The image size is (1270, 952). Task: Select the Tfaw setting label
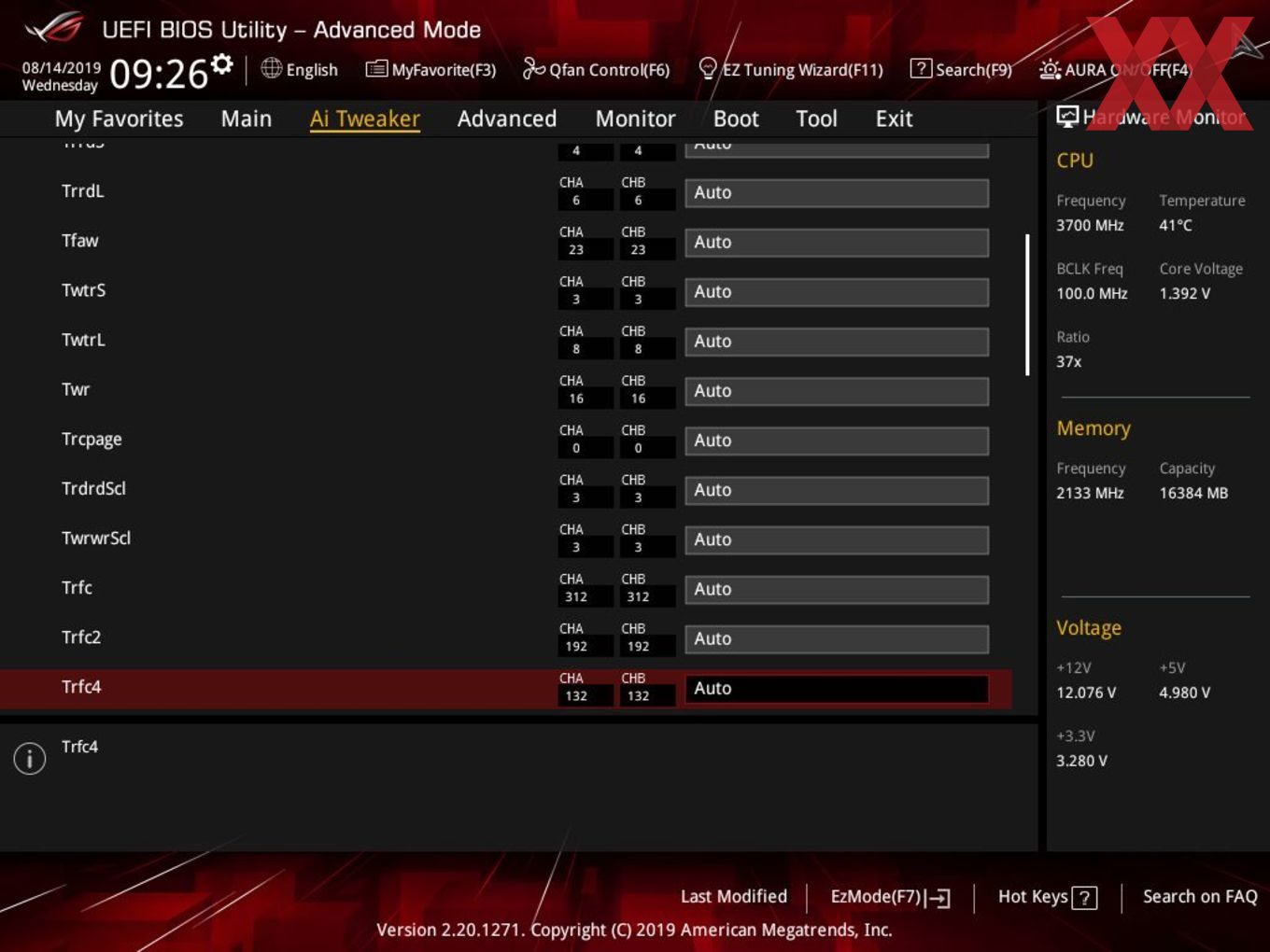tap(80, 241)
